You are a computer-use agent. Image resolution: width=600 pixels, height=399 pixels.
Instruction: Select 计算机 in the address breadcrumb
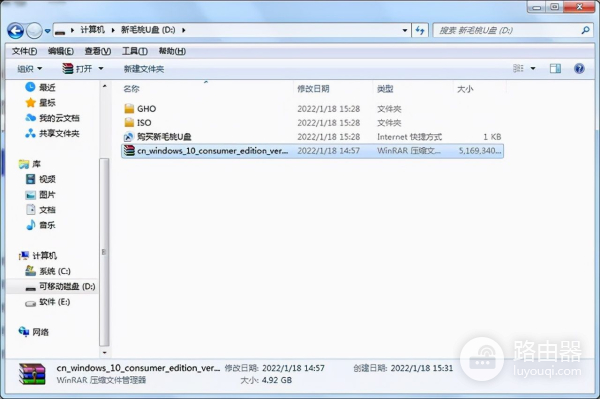pos(92,30)
